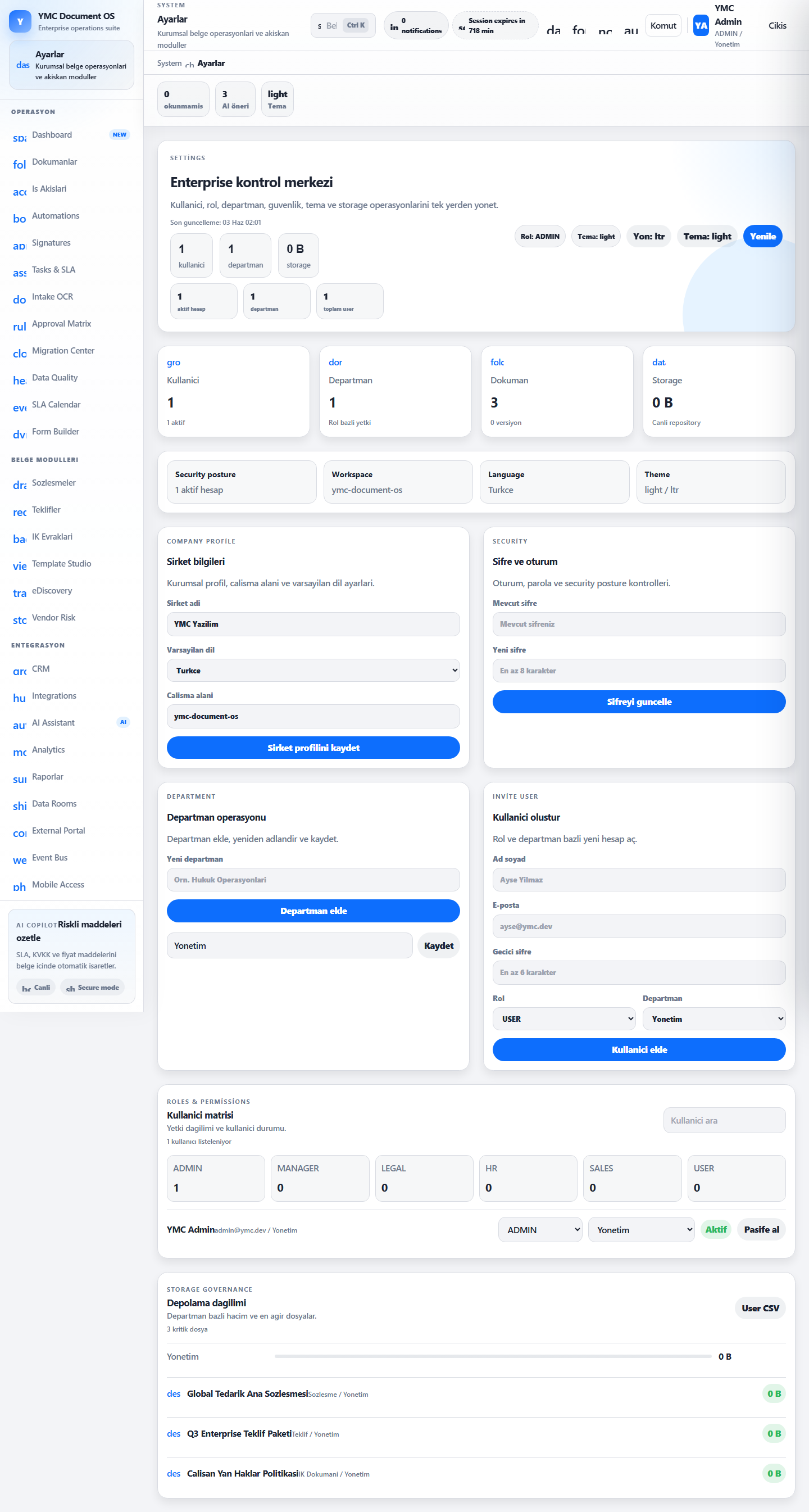Open IK Evraklari module
Screen dimensions: 809x1512
71,537
